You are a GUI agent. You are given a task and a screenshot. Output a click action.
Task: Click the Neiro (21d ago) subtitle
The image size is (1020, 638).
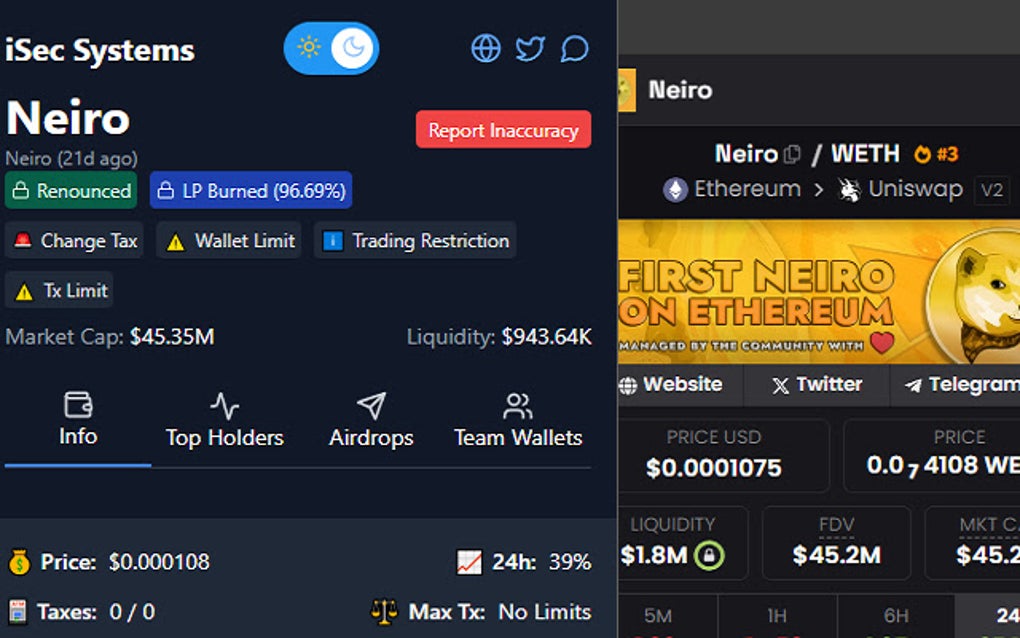click(x=72, y=158)
